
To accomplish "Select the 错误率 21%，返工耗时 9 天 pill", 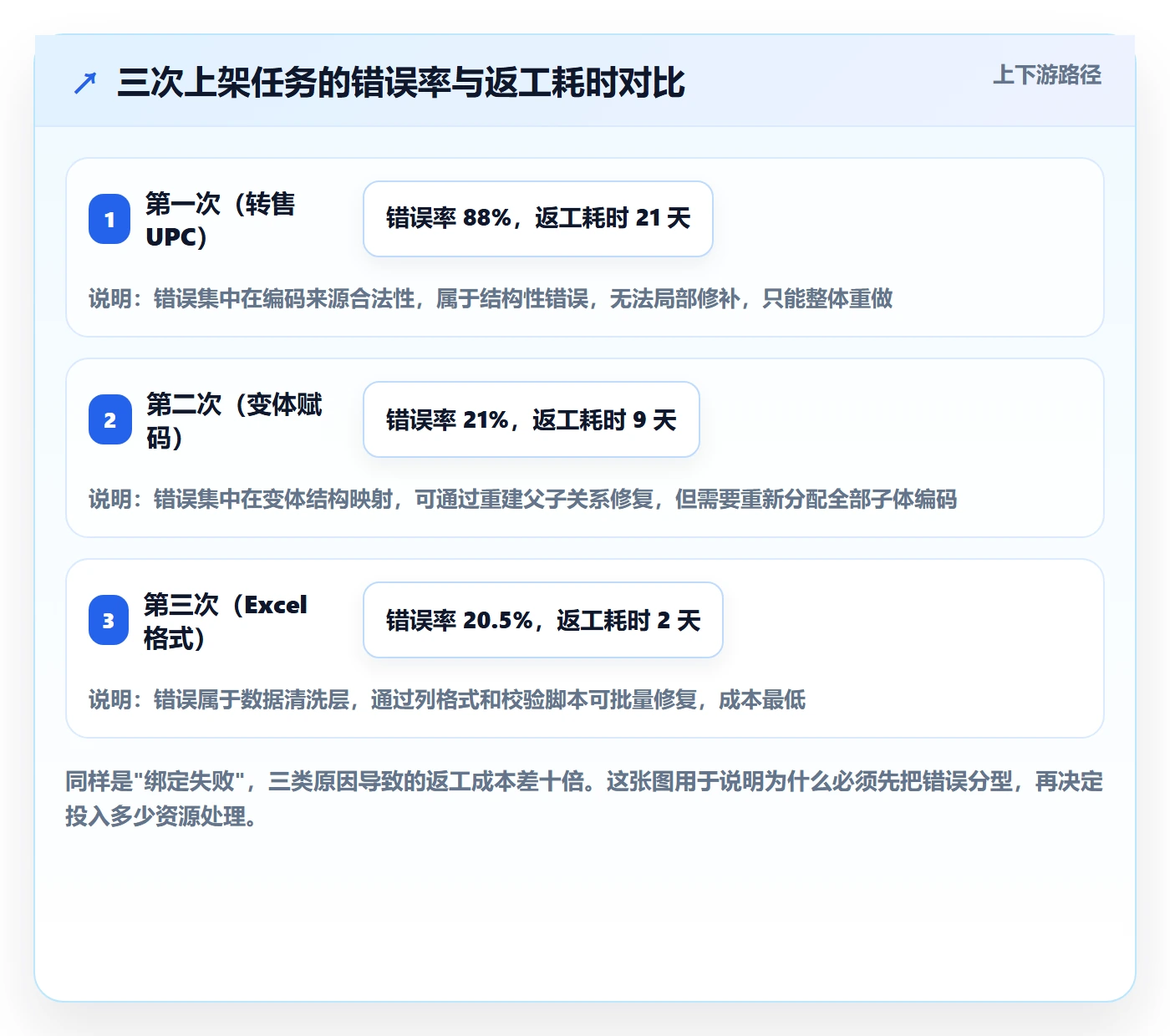I will [x=532, y=419].
